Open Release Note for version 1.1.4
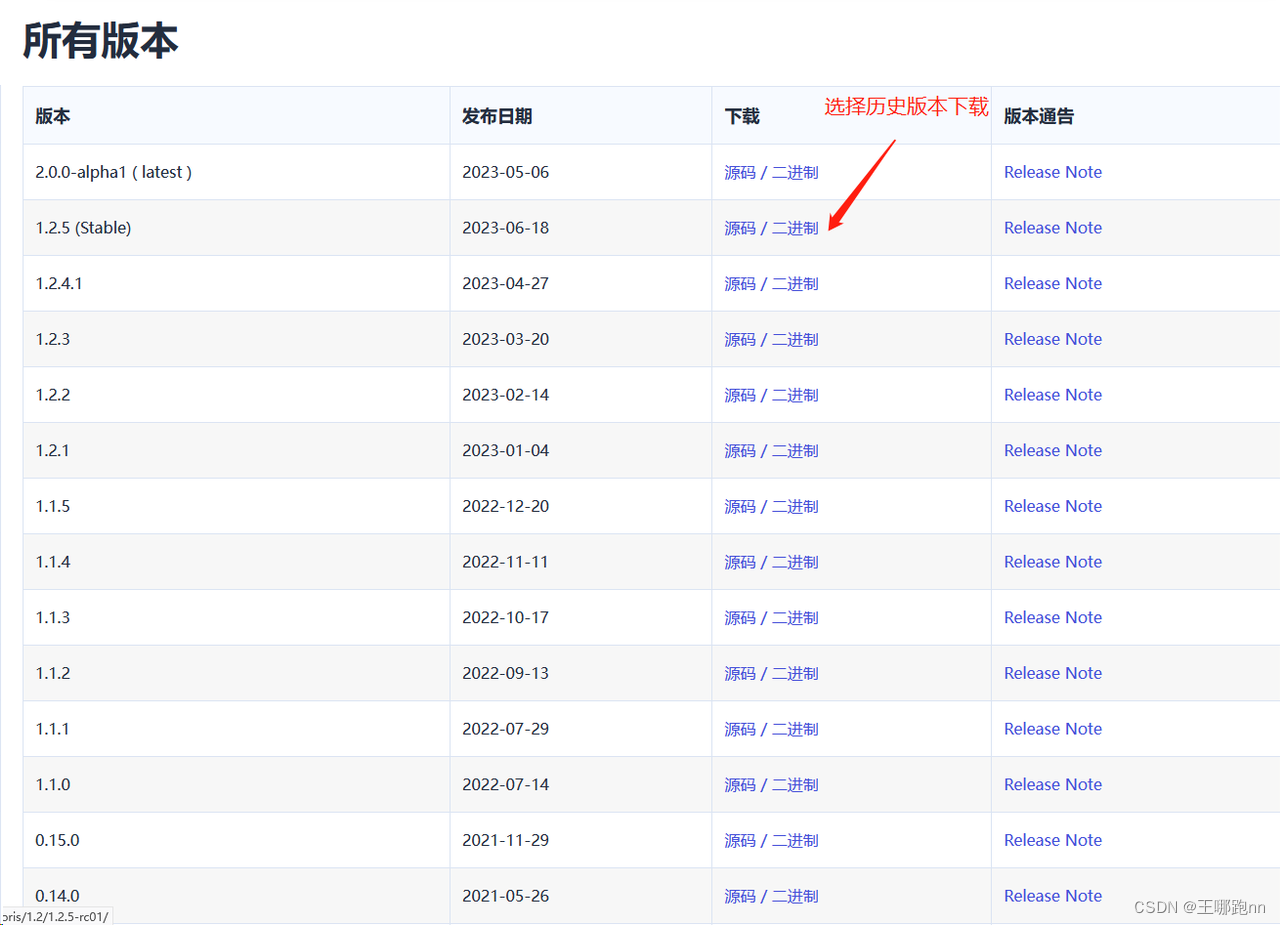Screen dimensions: 1280x925 1053,562
